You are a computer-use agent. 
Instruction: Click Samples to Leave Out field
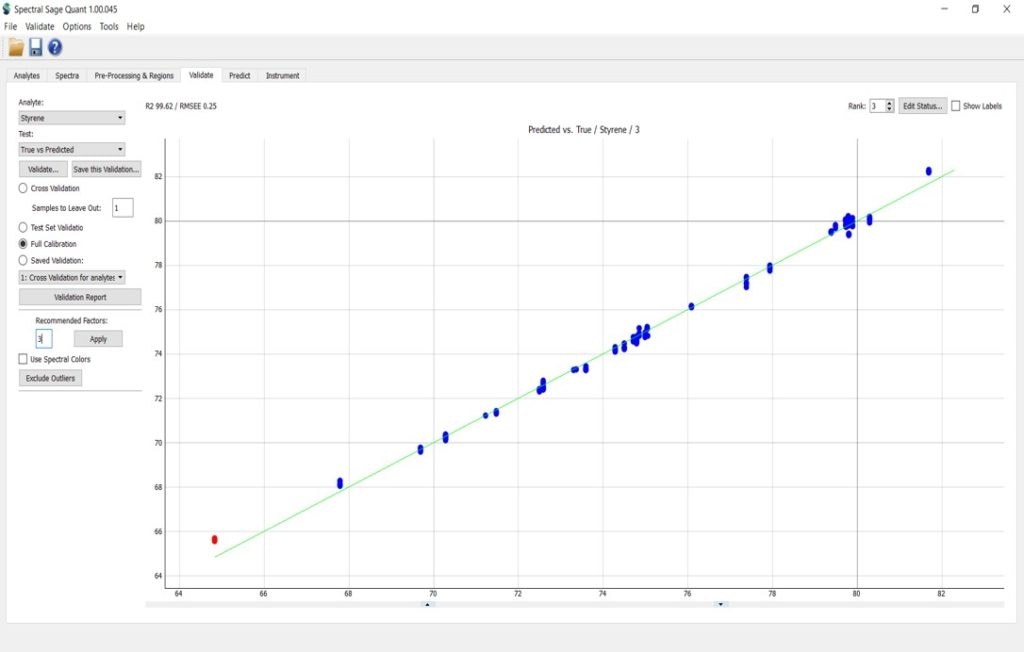tap(123, 208)
